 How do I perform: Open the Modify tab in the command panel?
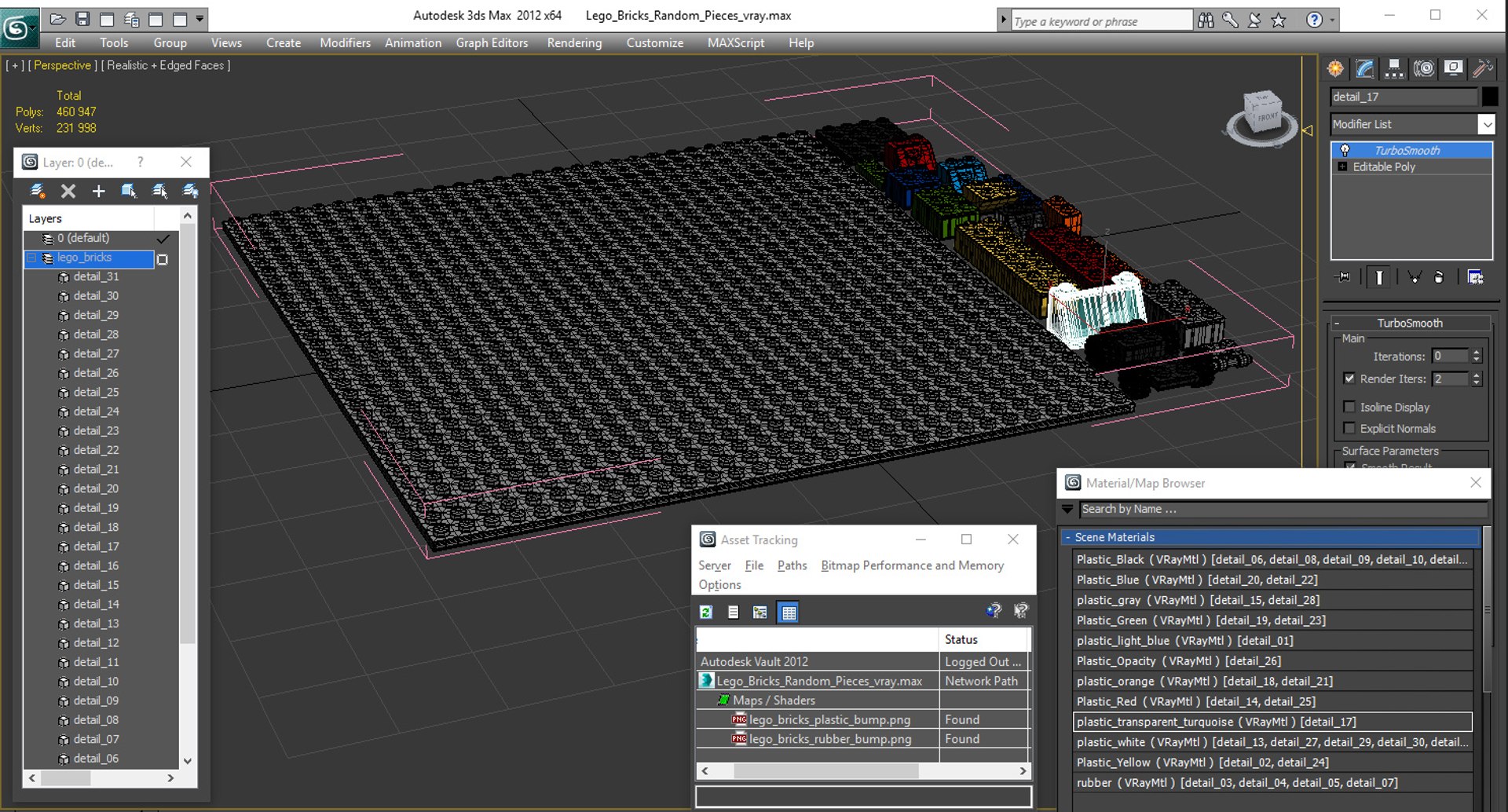pyautogui.click(x=1365, y=69)
